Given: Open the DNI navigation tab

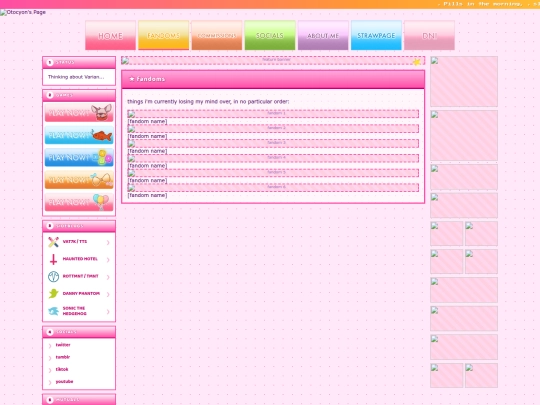Looking at the screenshot, I should [429, 35].
